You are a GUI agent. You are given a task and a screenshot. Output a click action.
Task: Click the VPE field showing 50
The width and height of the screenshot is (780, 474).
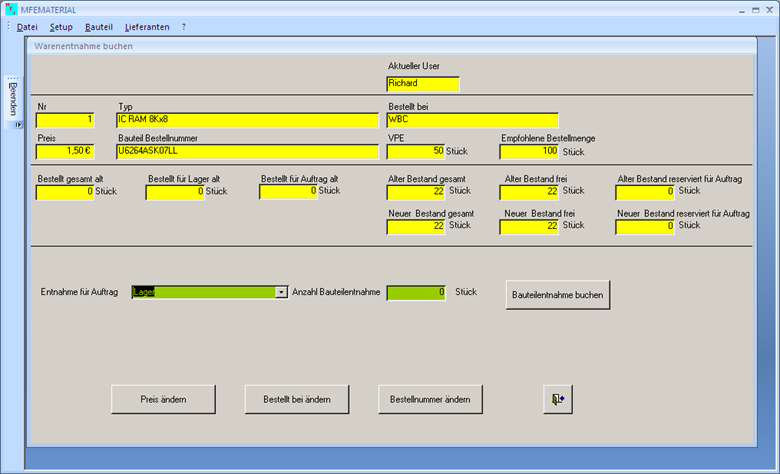415,151
